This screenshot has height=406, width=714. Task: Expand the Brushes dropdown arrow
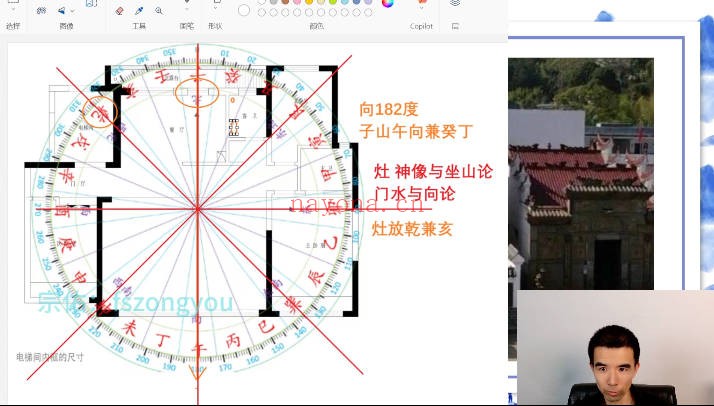187,9
